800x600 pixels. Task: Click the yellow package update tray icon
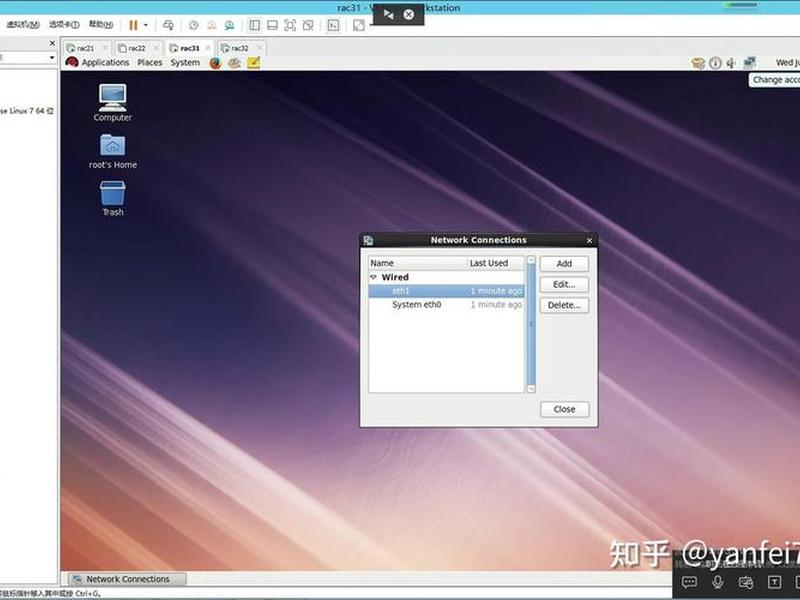click(698, 63)
